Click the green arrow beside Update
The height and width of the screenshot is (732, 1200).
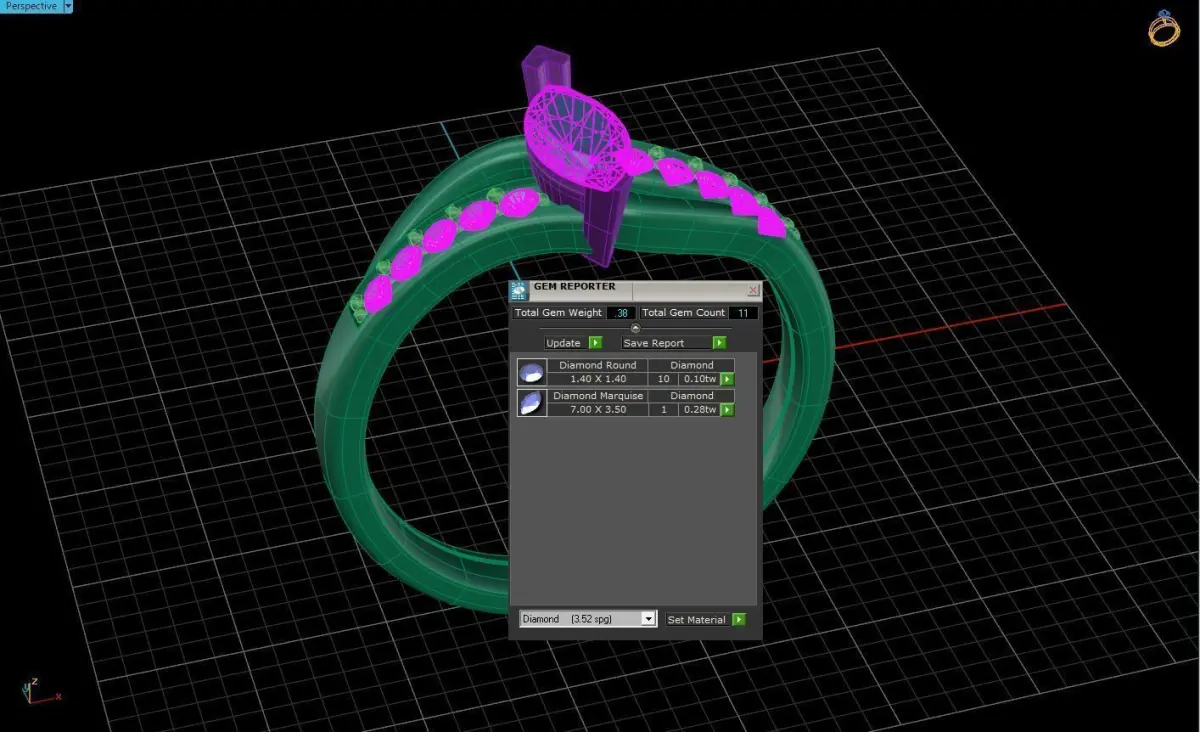[595, 343]
